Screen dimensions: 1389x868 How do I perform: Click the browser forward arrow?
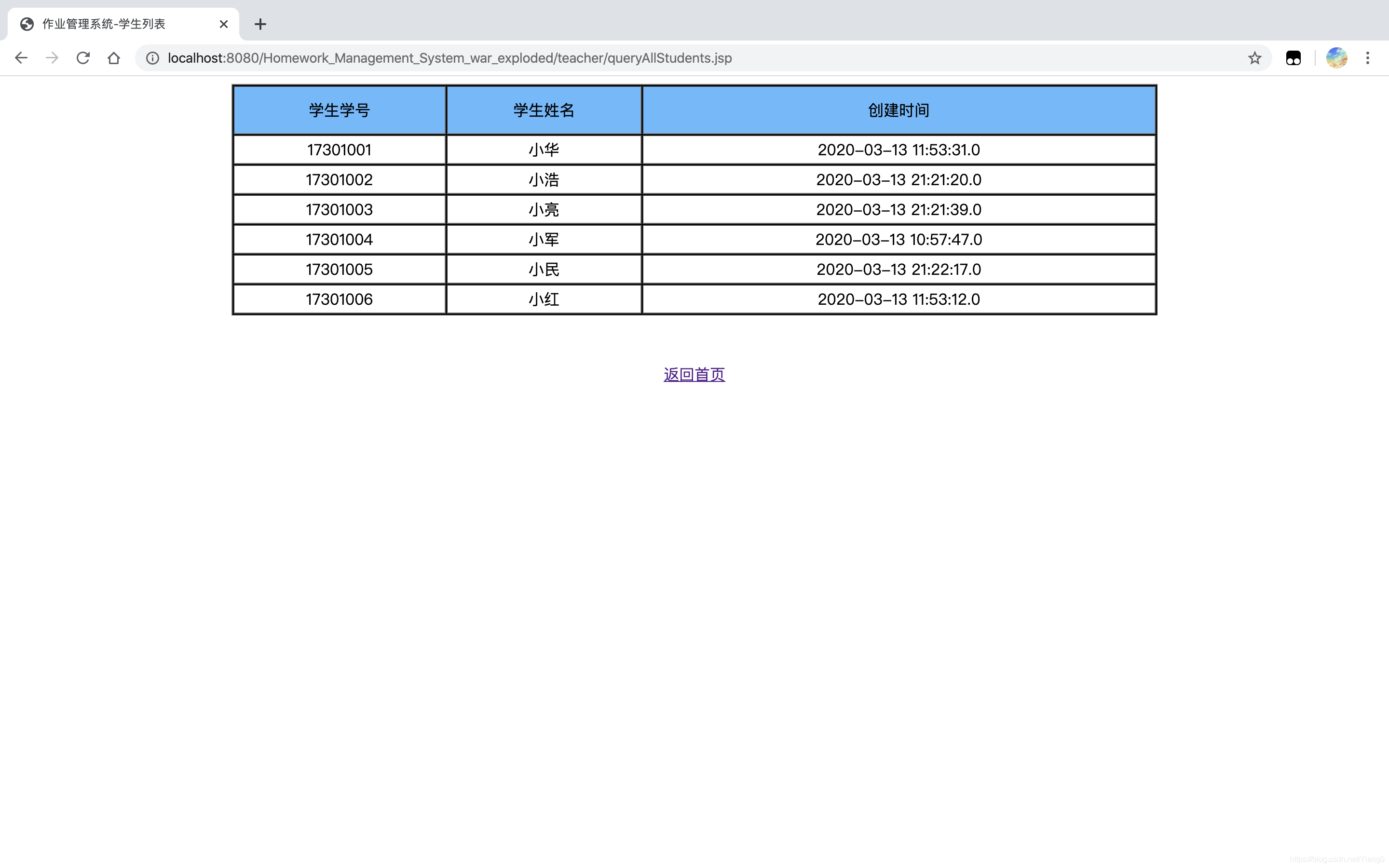pos(52,58)
